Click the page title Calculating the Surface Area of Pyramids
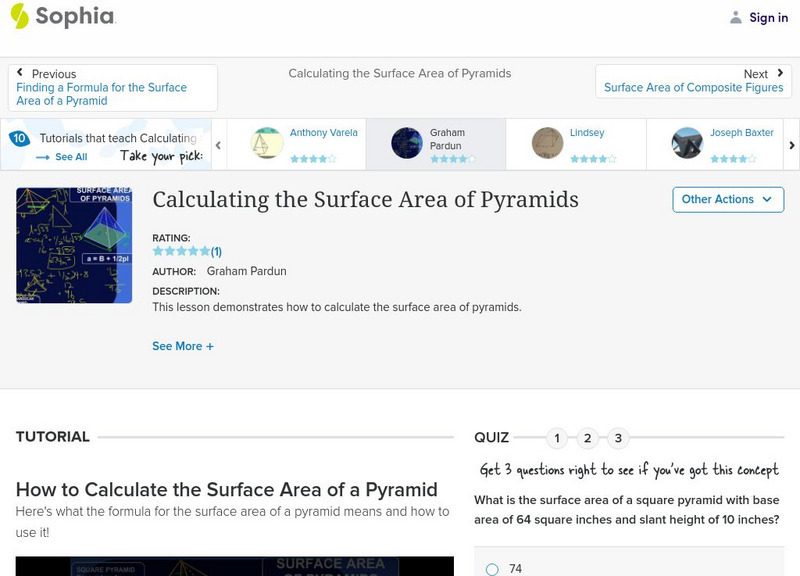800x576 pixels. pyautogui.click(x=365, y=200)
